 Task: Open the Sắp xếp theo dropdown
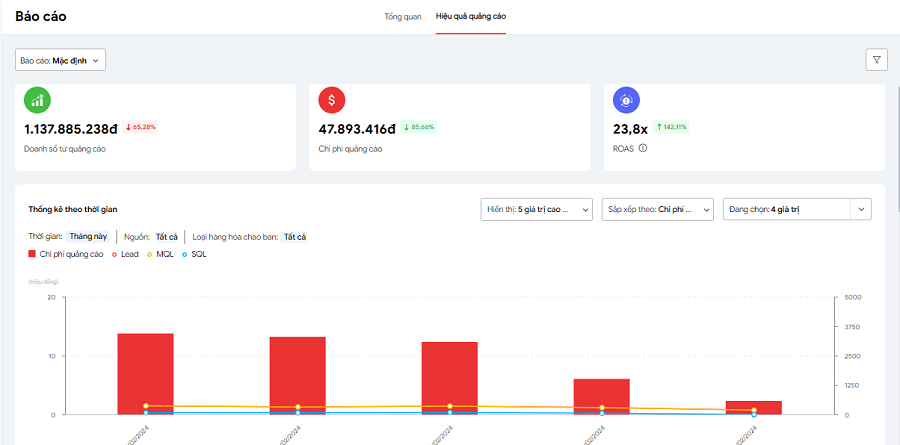657,209
